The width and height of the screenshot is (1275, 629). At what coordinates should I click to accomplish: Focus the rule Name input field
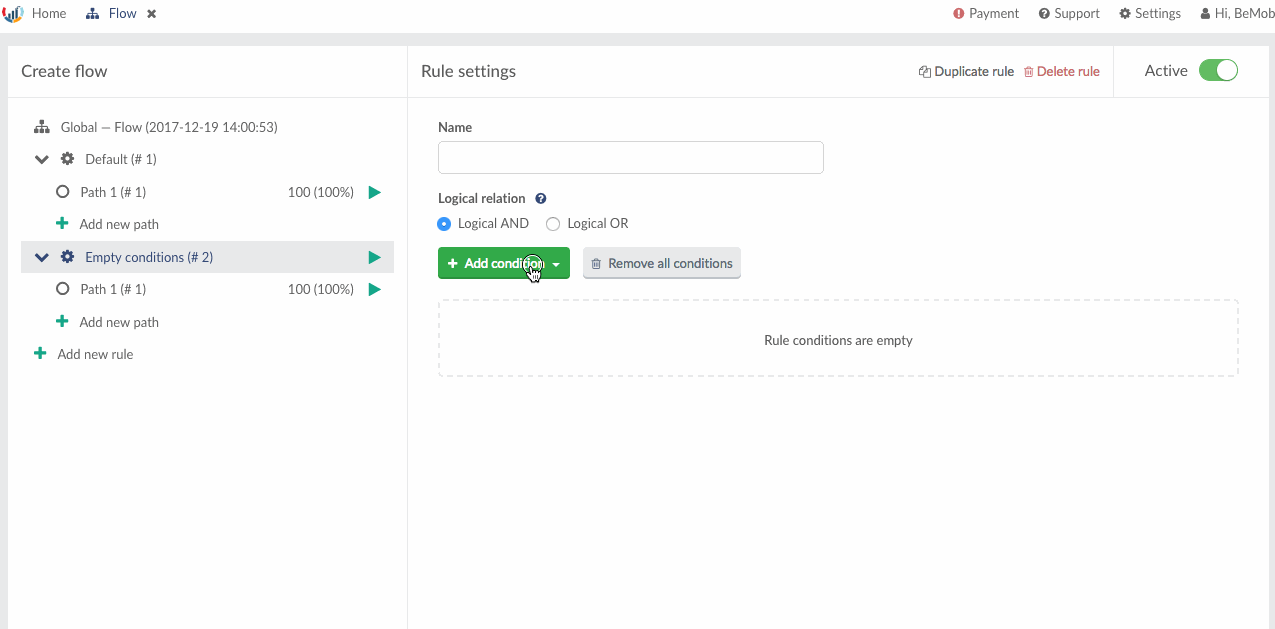(631, 157)
